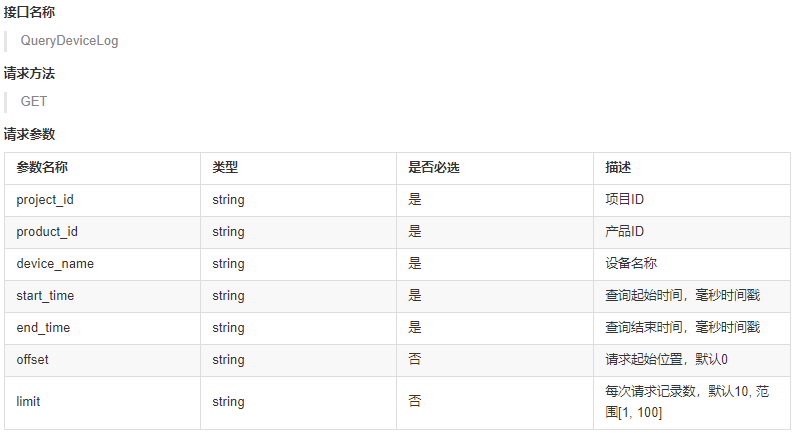Click the 设备名称 description cell
This screenshot has height=433, width=794.
pos(631,264)
